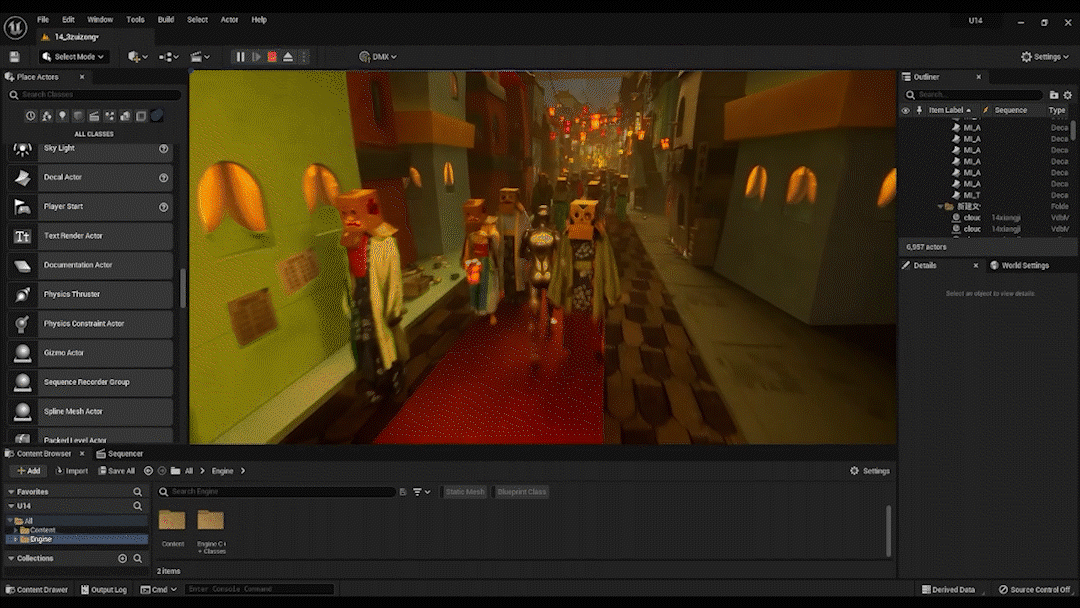The height and width of the screenshot is (608, 1080).
Task: Select the Recently Placed filter icon
Action: [30, 116]
